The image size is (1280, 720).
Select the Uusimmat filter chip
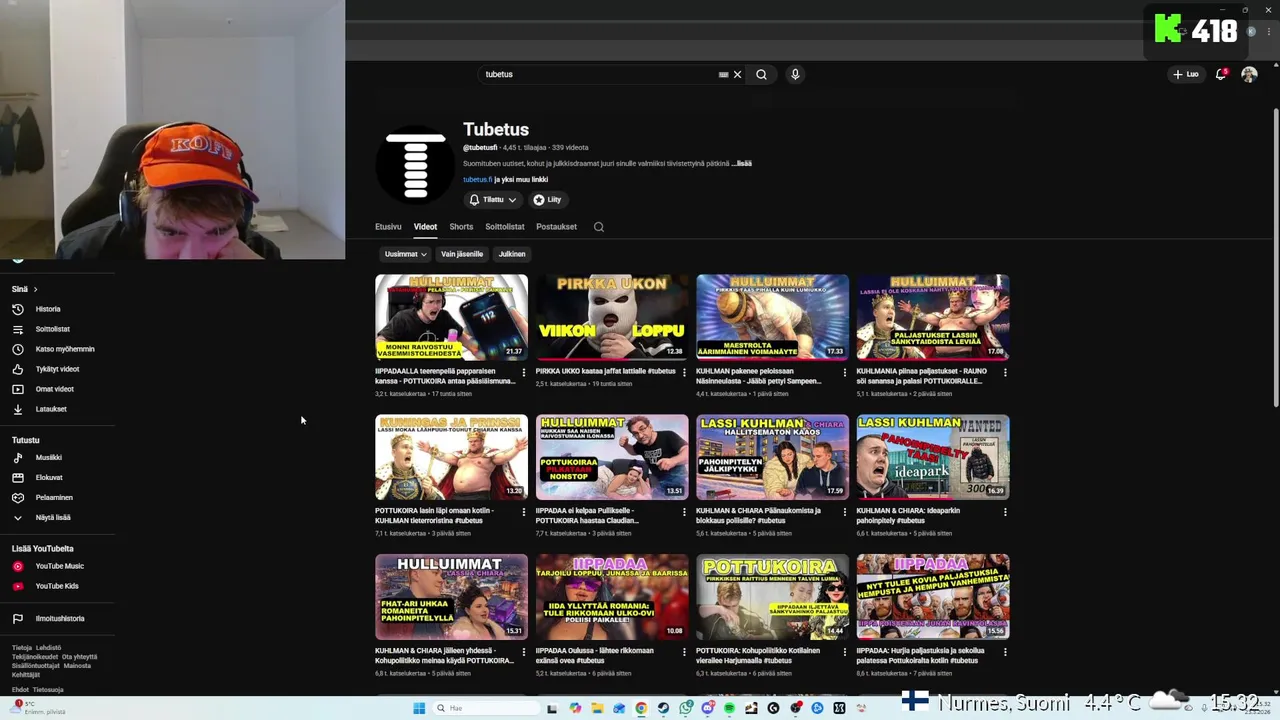pos(405,254)
